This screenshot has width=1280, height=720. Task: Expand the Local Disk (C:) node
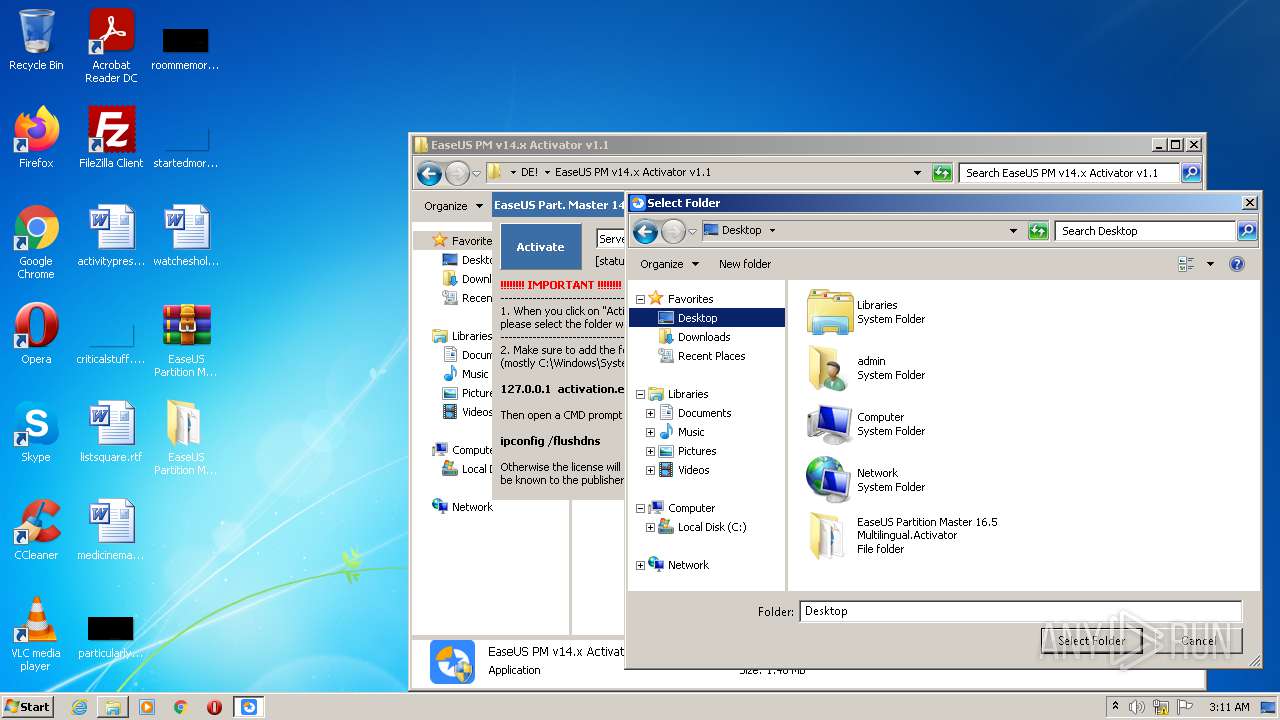click(650, 527)
